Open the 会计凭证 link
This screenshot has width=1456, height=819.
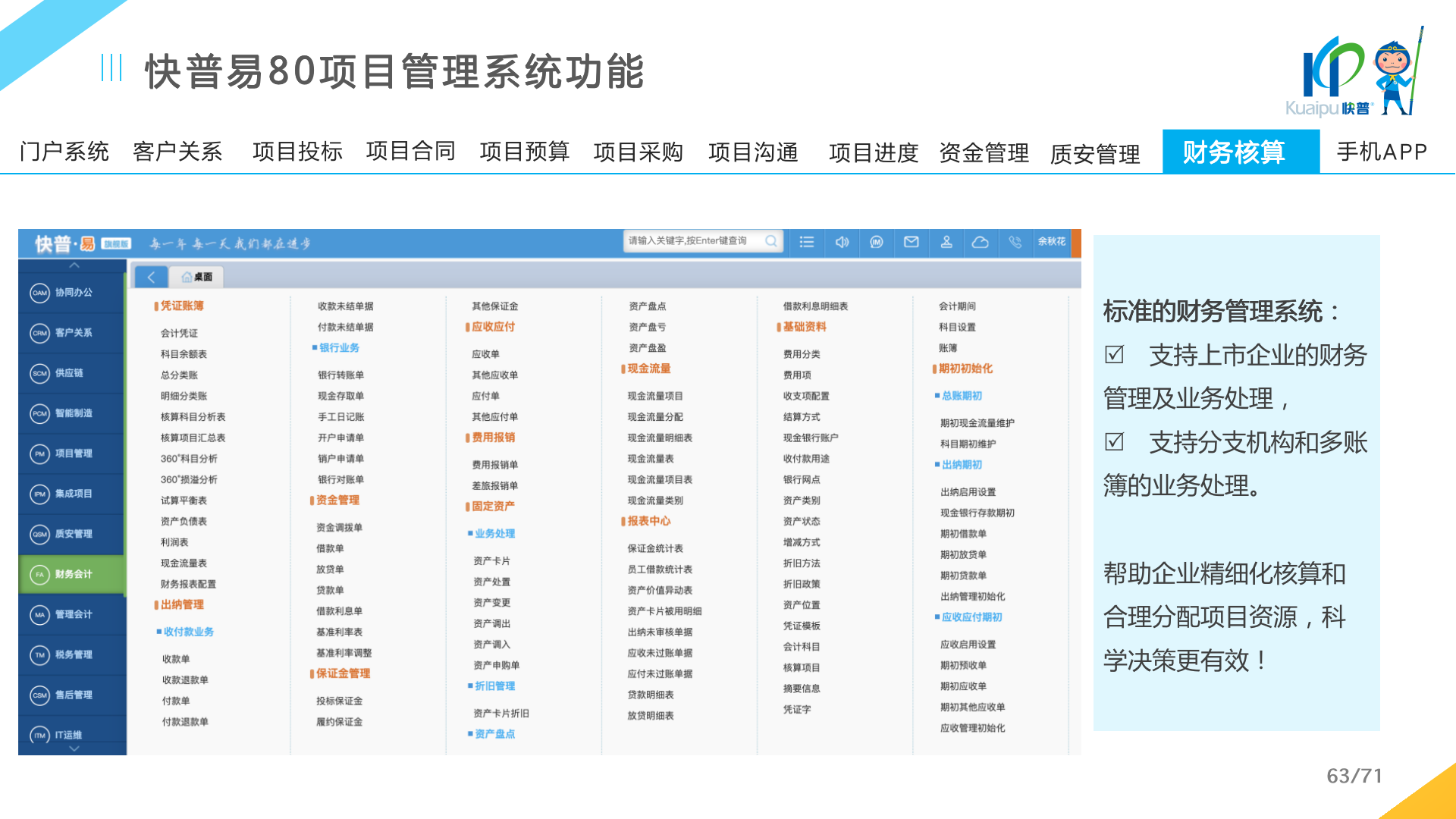[179, 333]
